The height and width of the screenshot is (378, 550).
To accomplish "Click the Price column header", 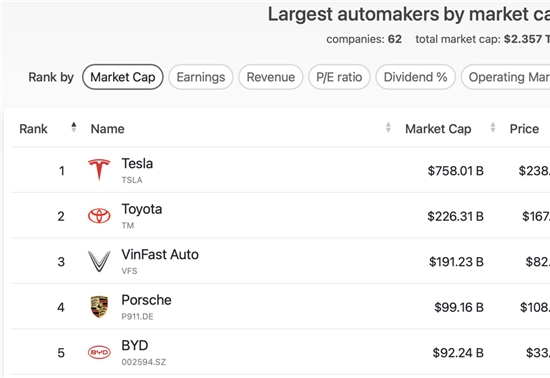I will click(524, 129).
